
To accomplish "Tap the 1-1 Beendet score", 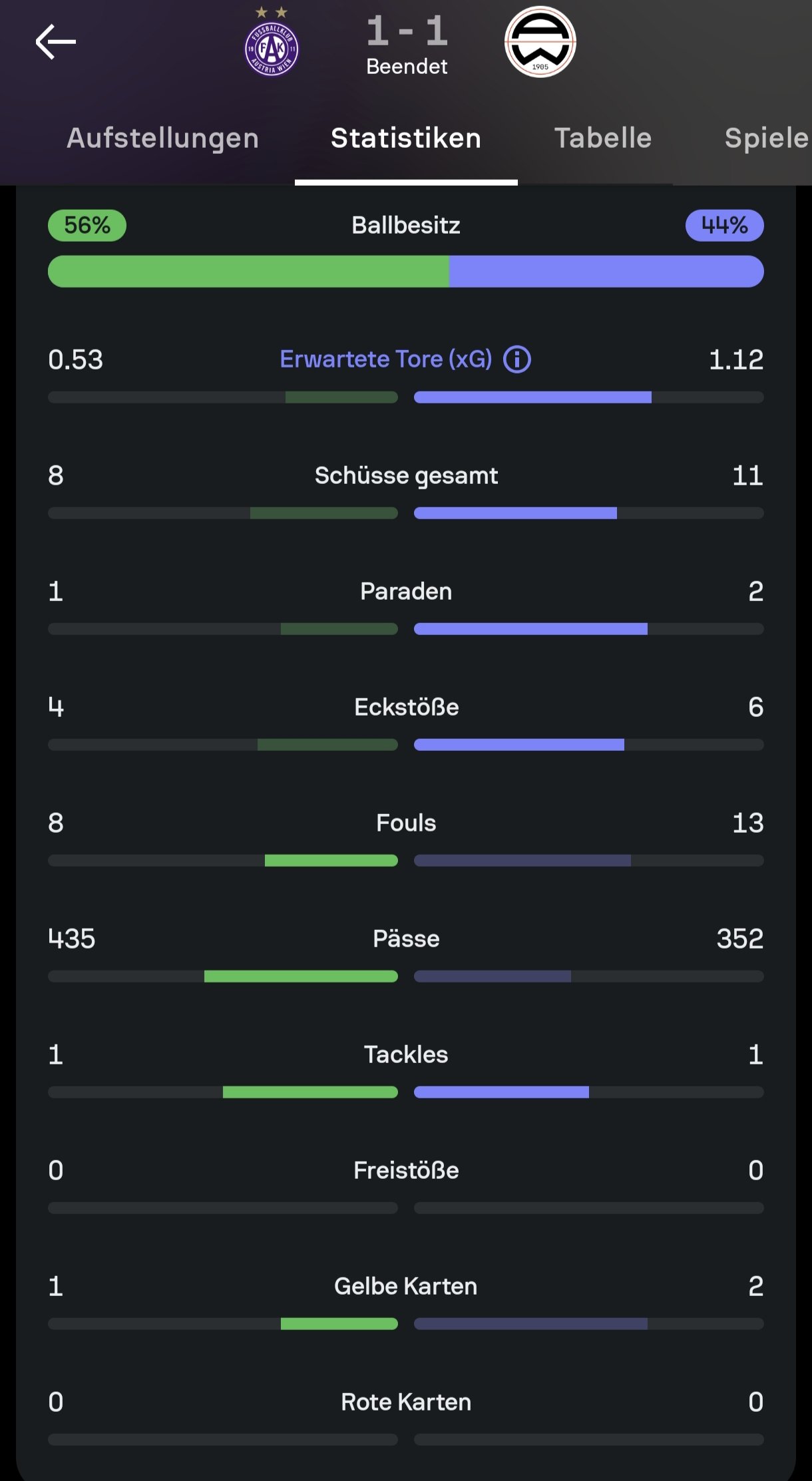I will (407, 44).
